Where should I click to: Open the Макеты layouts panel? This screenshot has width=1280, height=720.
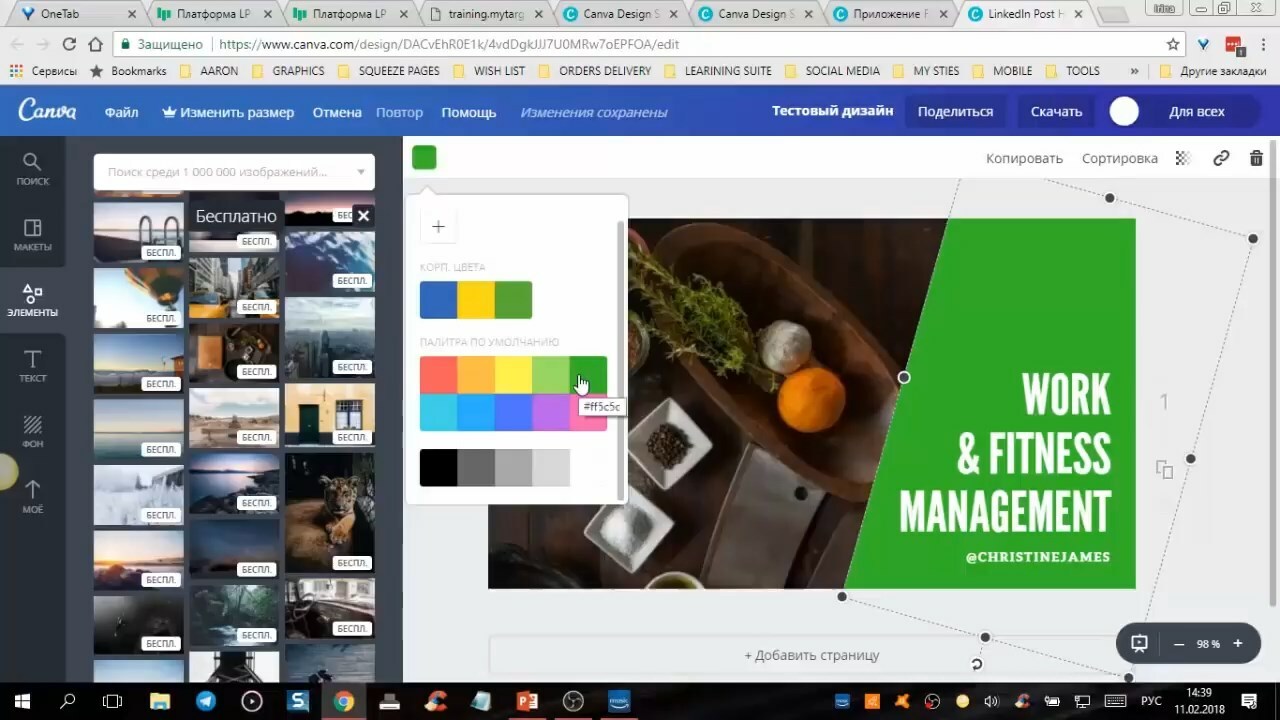click(x=32, y=235)
